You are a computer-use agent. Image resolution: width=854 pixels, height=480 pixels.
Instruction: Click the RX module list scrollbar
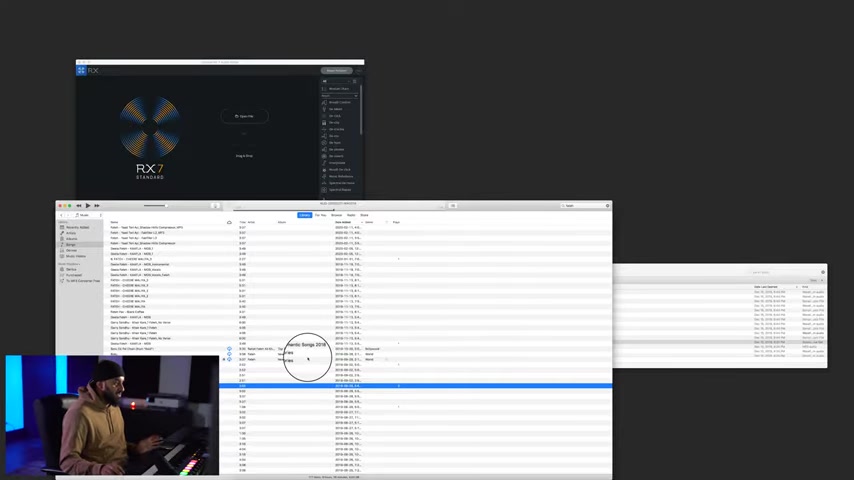point(361,109)
